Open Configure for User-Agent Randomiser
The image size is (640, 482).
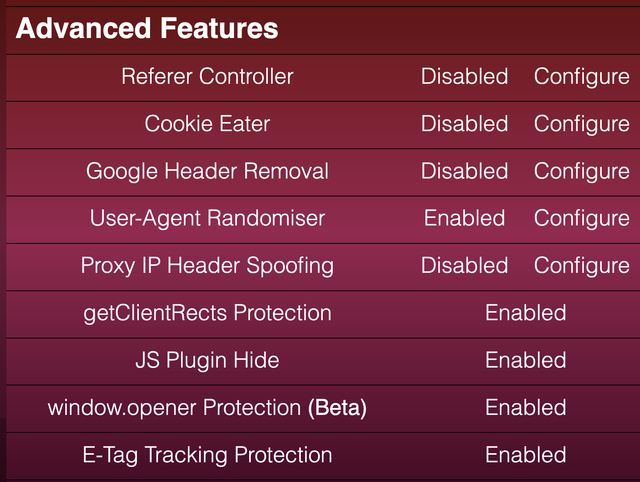tap(582, 219)
